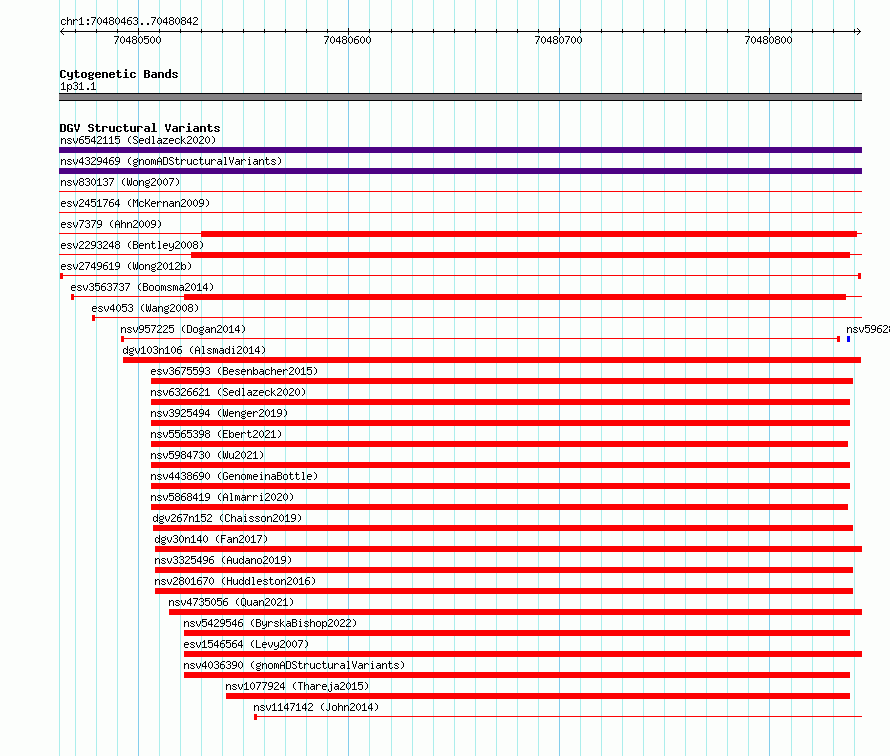Click nsv6326621 (Sedlazeck2020) label
This screenshot has height=756, width=890.
pyautogui.click(x=228, y=392)
